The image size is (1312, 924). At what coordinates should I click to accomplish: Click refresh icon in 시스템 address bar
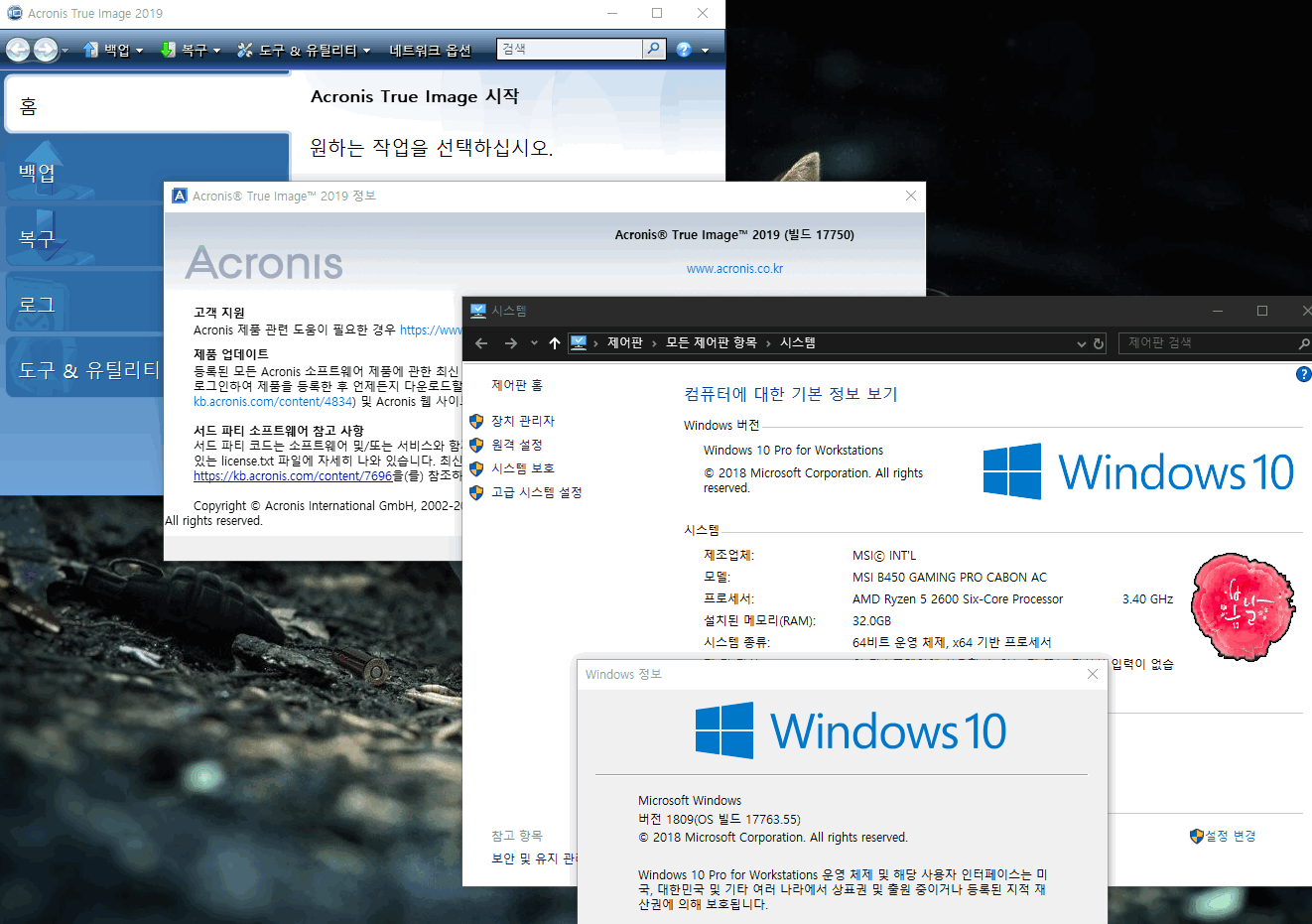coord(1099,343)
